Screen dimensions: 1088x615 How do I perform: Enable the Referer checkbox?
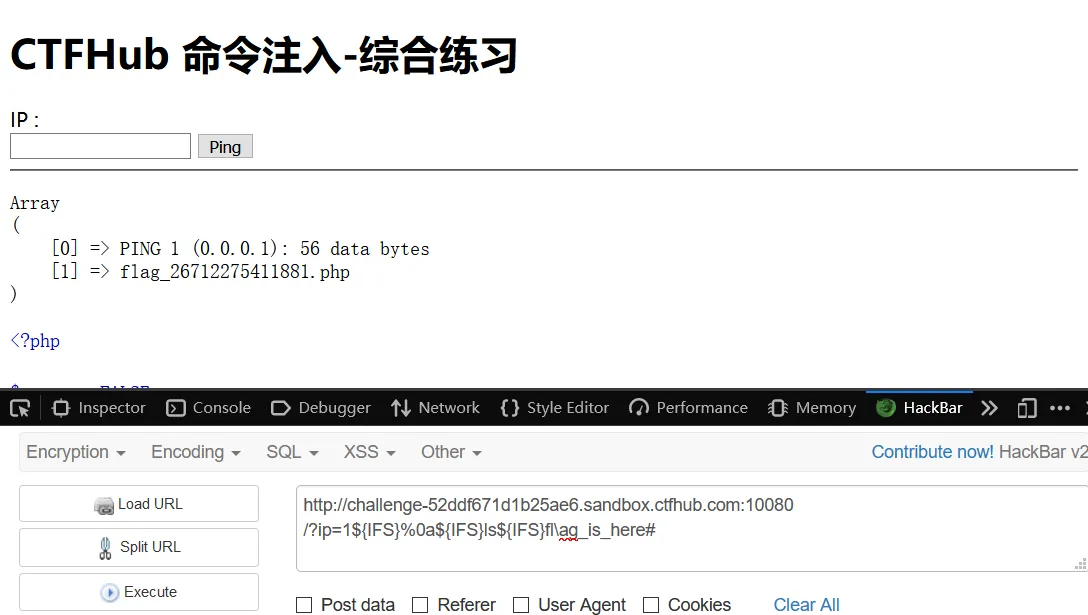(x=420, y=605)
